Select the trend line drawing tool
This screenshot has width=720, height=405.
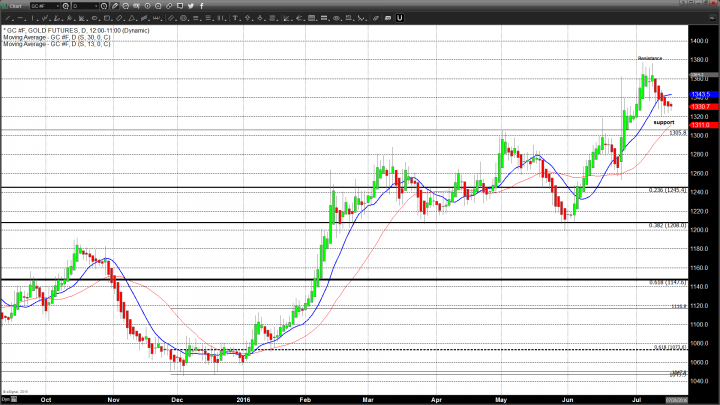tap(8, 18)
